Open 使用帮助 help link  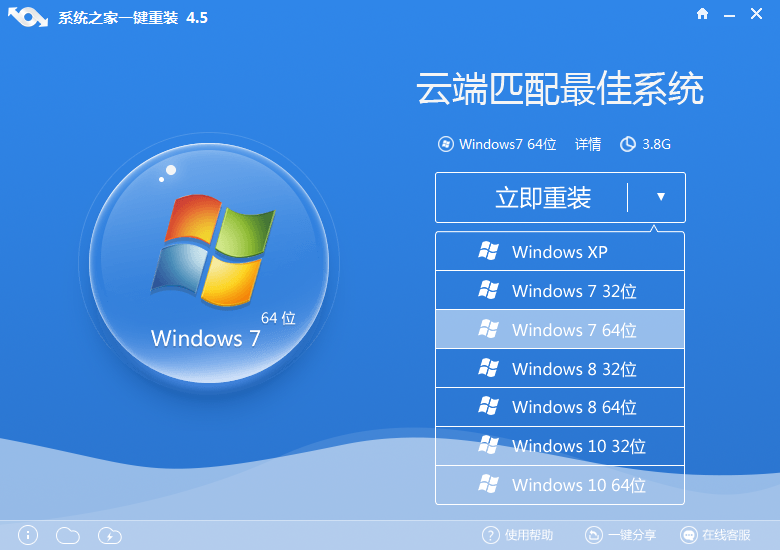(x=529, y=535)
